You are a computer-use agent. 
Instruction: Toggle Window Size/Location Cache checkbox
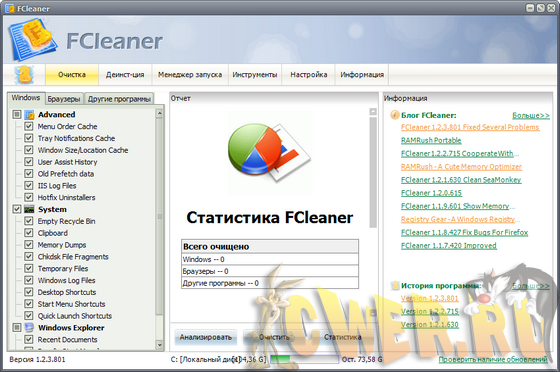tap(29, 150)
